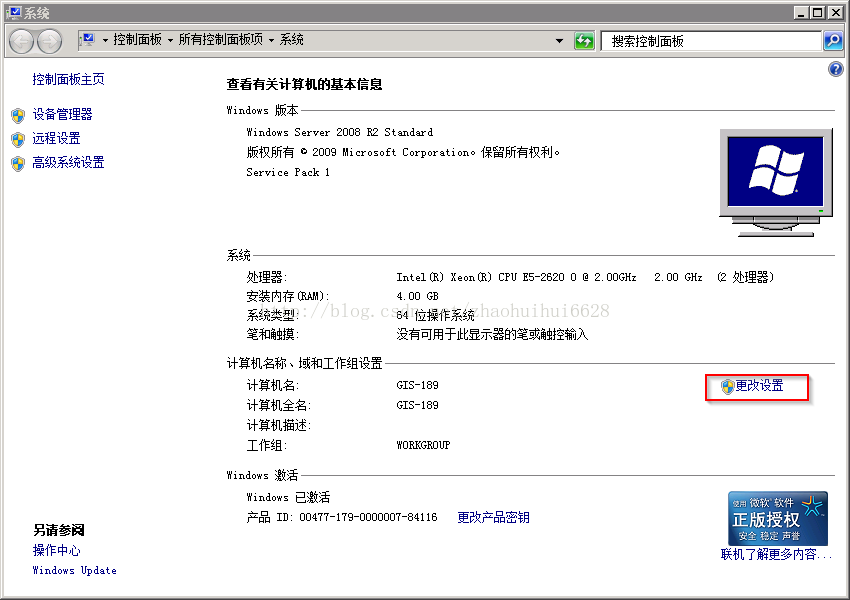The image size is (850, 600).
Task: Open the address bar history dropdown
Action: pyautogui.click(x=559, y=41)
